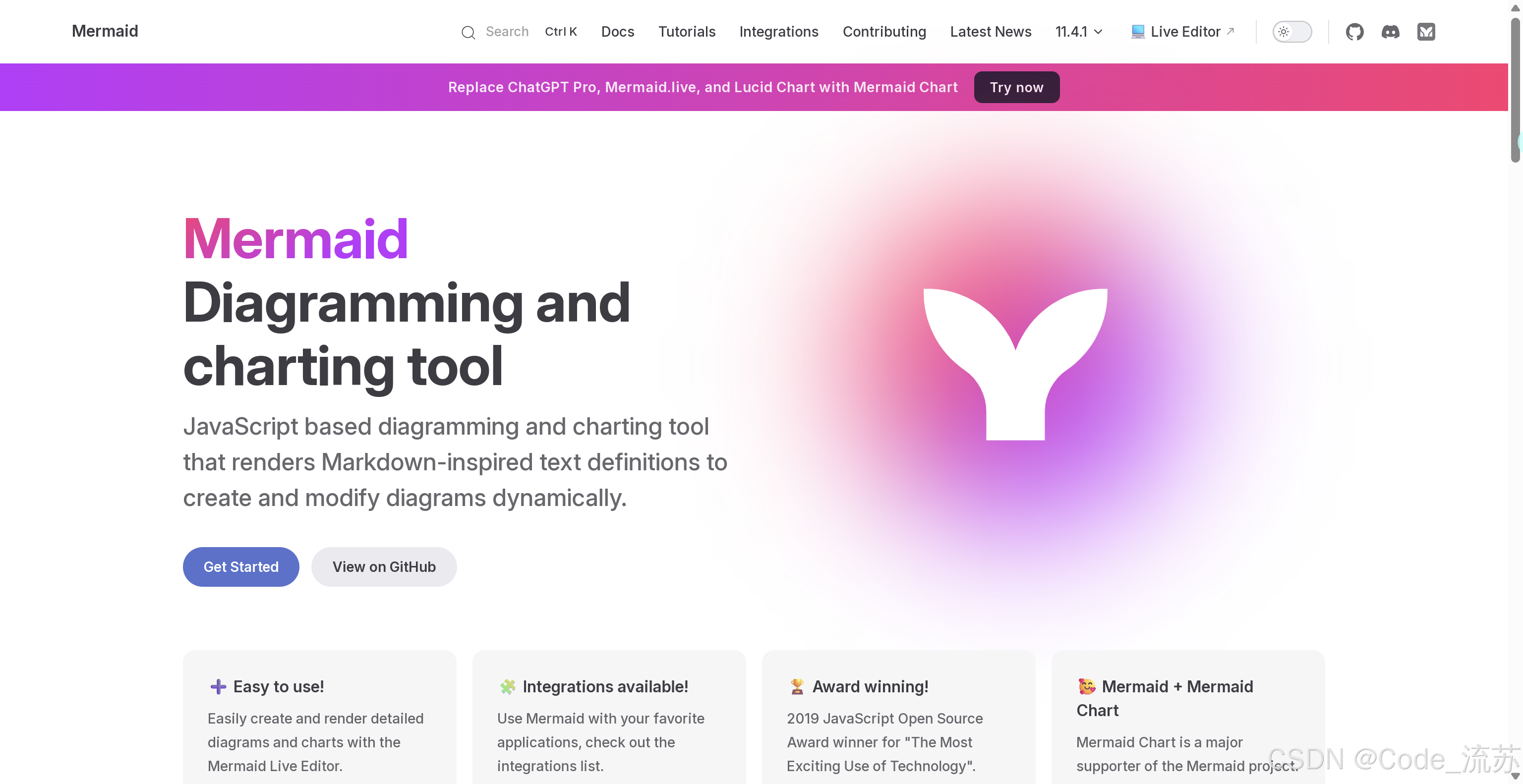
Task: Click the search magnifier icon
Action: (x=468, y=32)
